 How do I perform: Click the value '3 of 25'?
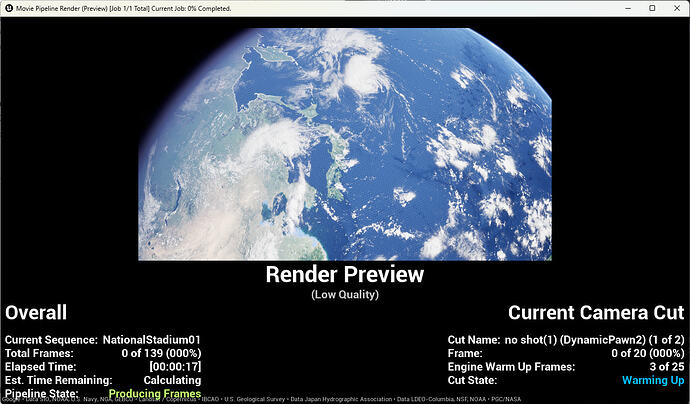coord(667,367)
